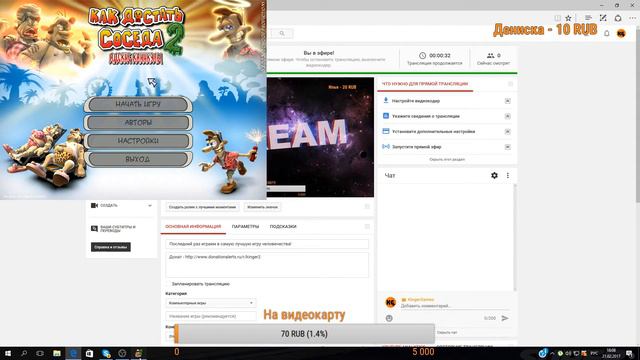This screenshot has width=640, height=360.
Task: Open Skype from the taskbar
Action: click(106, 353)
